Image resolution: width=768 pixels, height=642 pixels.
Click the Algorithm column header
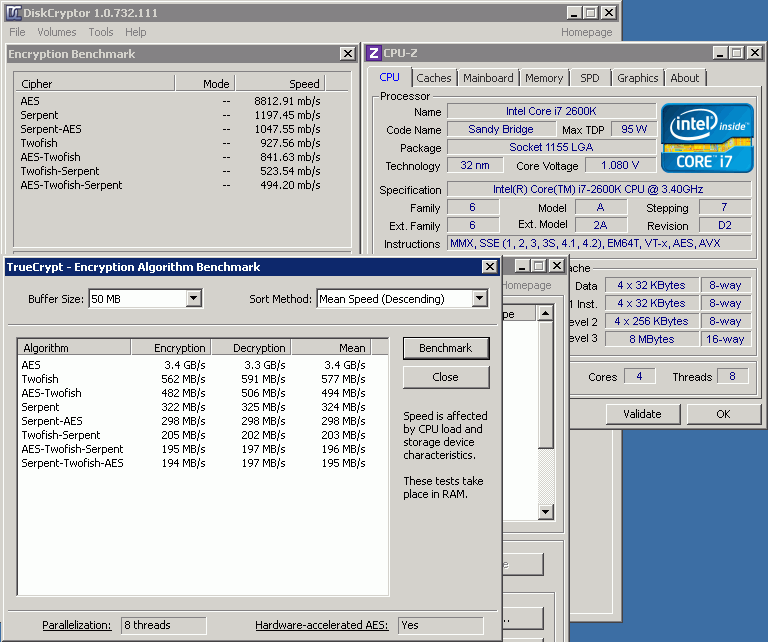point(74,348)
